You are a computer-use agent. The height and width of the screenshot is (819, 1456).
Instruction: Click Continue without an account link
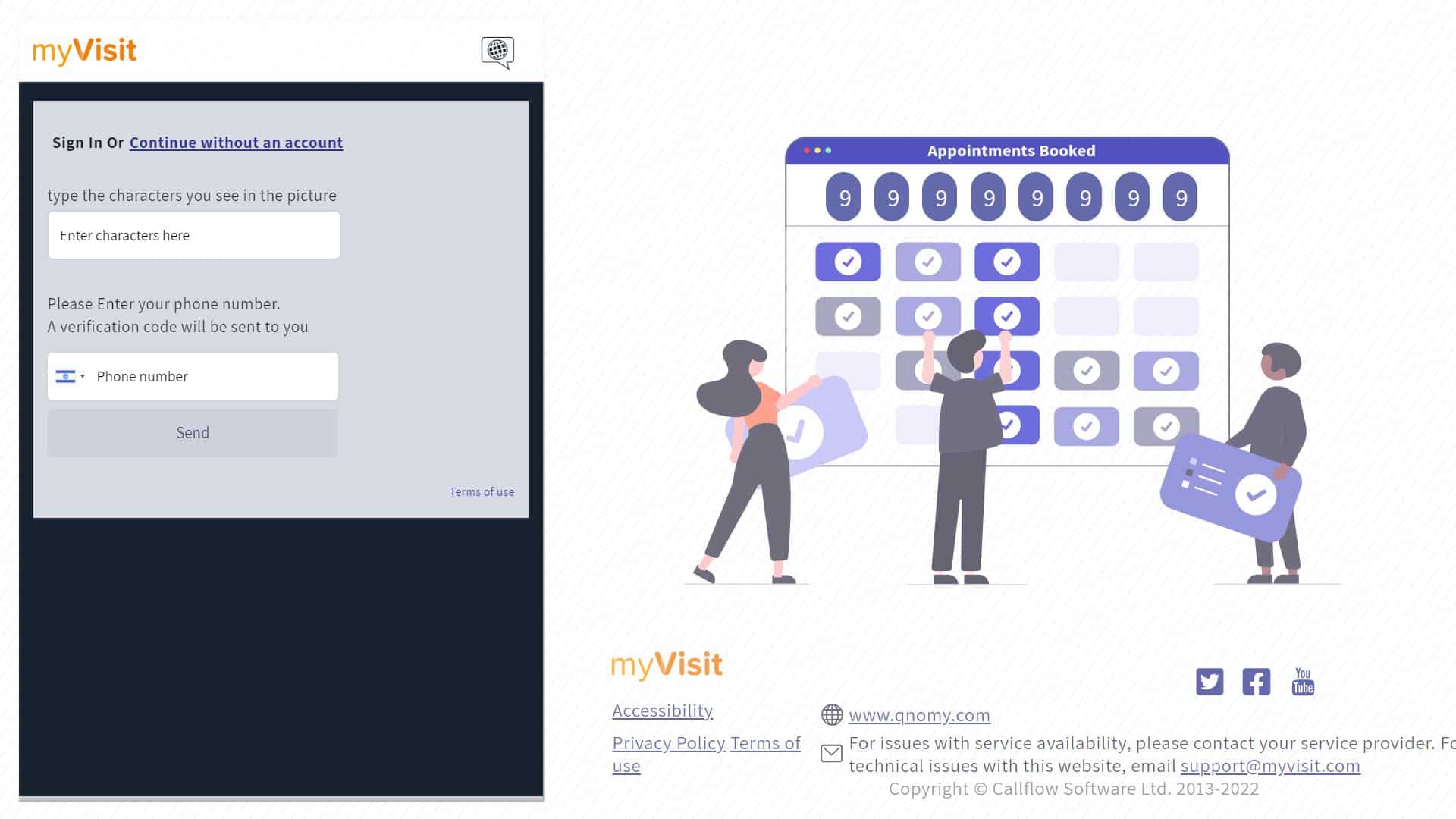click(x=236, y=142)
